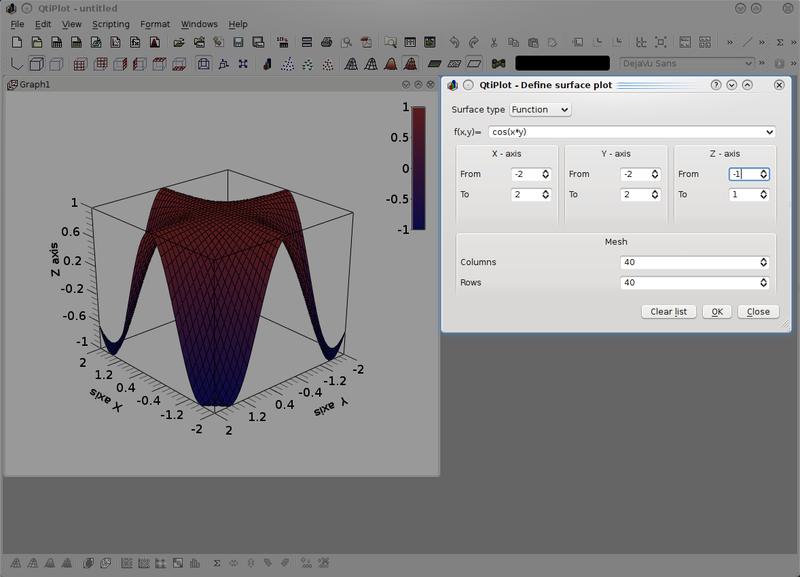800x577 pixels.
Task: Click the Sigma statistics icon in top toolbar
Action: [779, 43]
